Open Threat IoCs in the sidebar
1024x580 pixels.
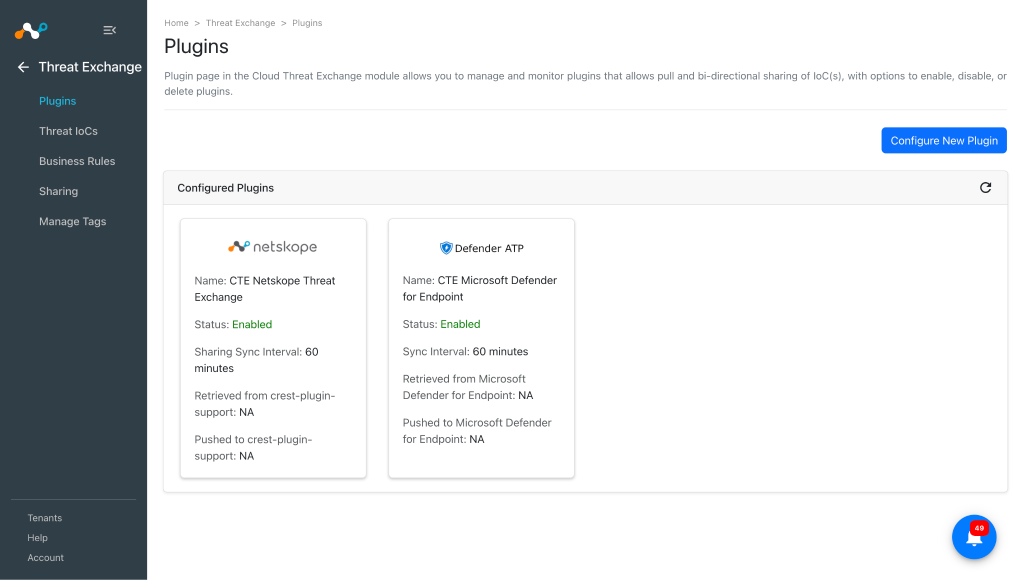[68, 131]
